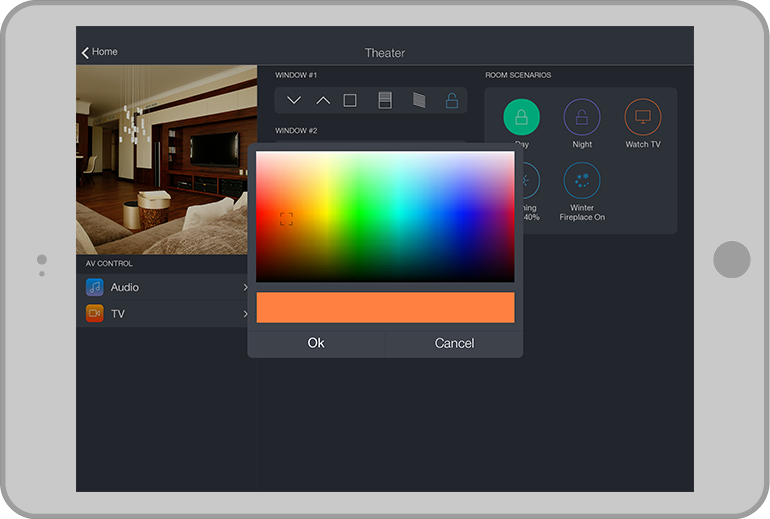Expand the Audio row chevron
Screen dimensions: 770x519
(x=245, y=288)
